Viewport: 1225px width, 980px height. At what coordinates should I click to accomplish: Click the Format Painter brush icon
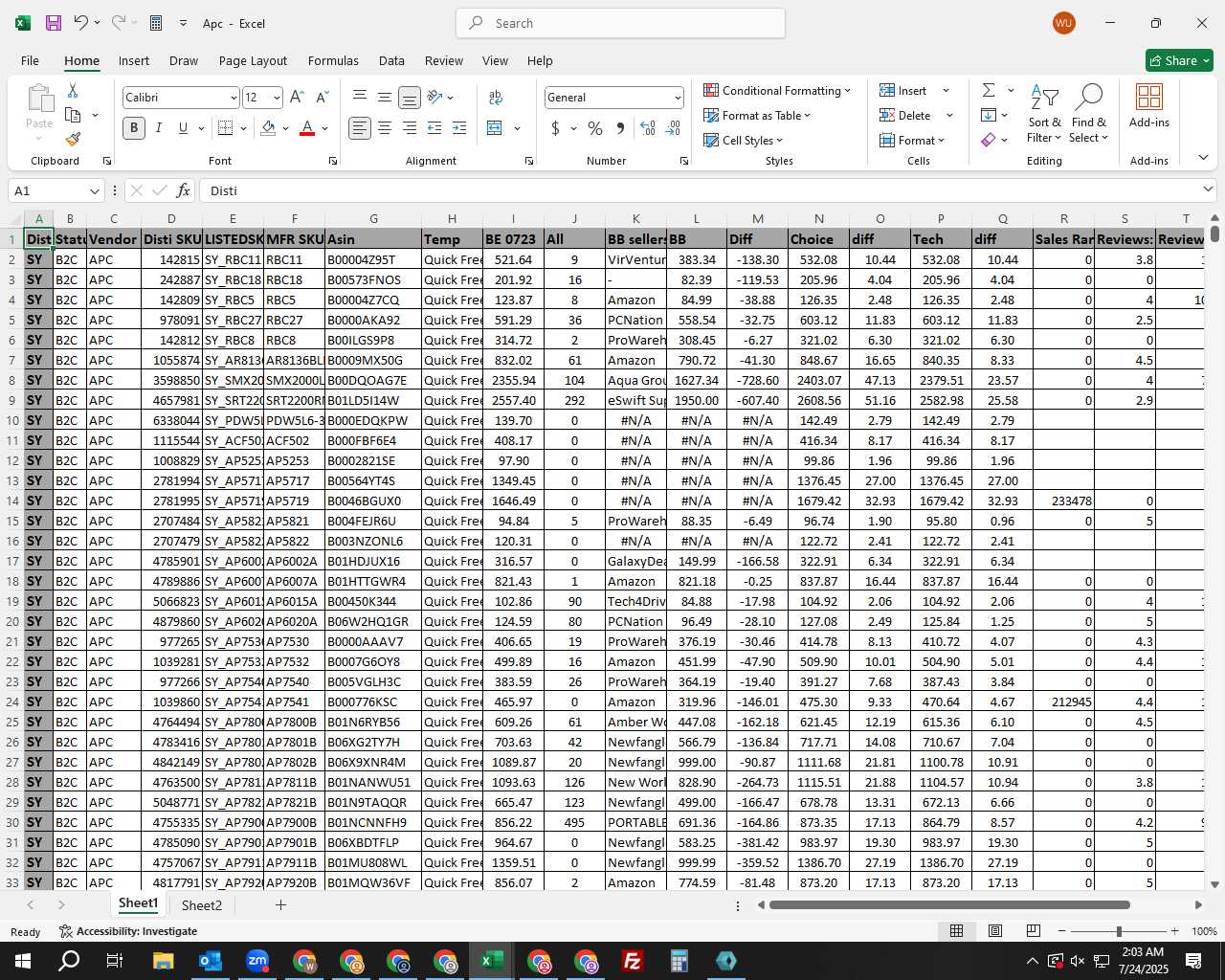[x=73, y=139]
